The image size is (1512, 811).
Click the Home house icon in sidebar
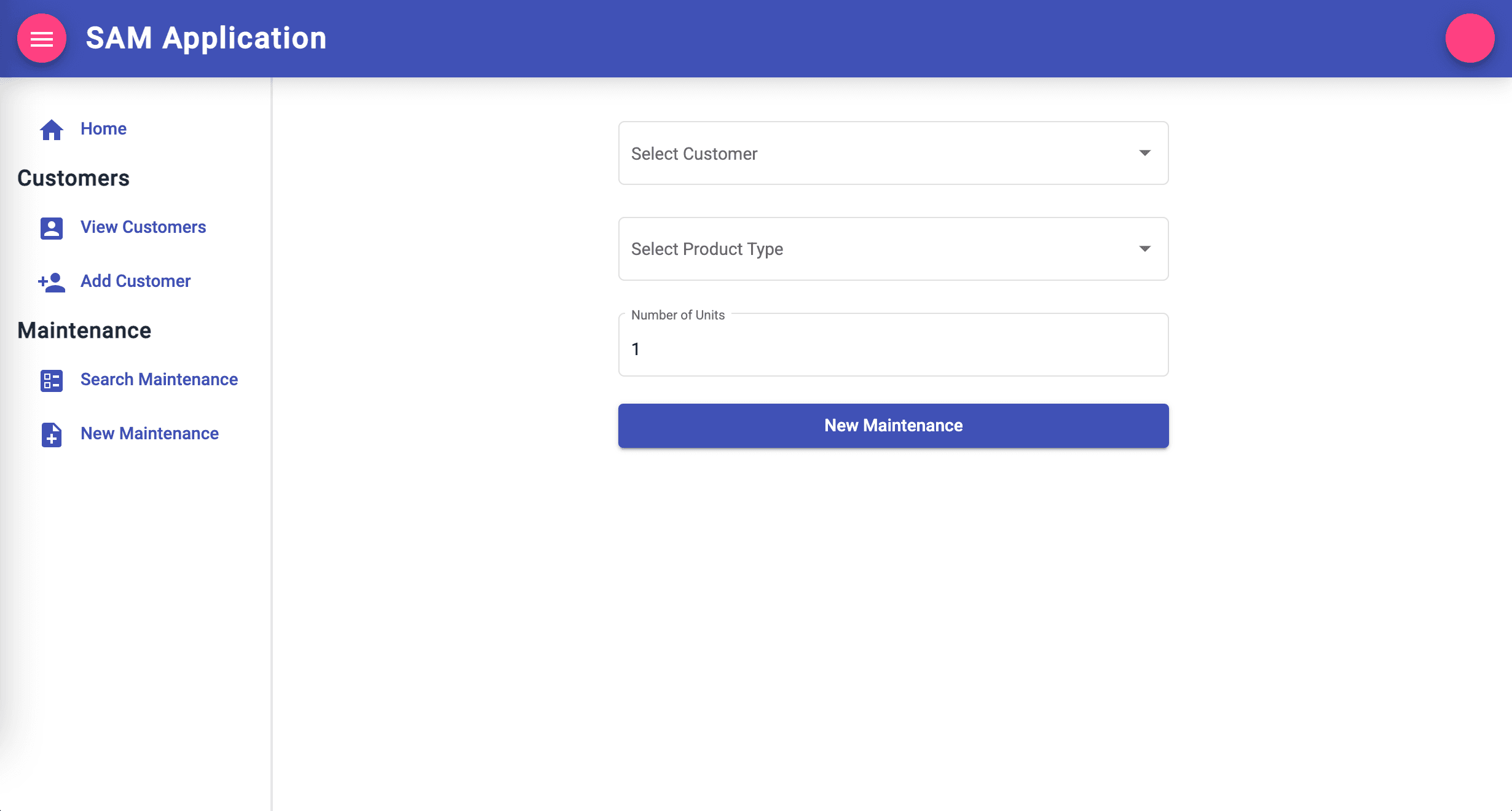click(x=52, y=128)
